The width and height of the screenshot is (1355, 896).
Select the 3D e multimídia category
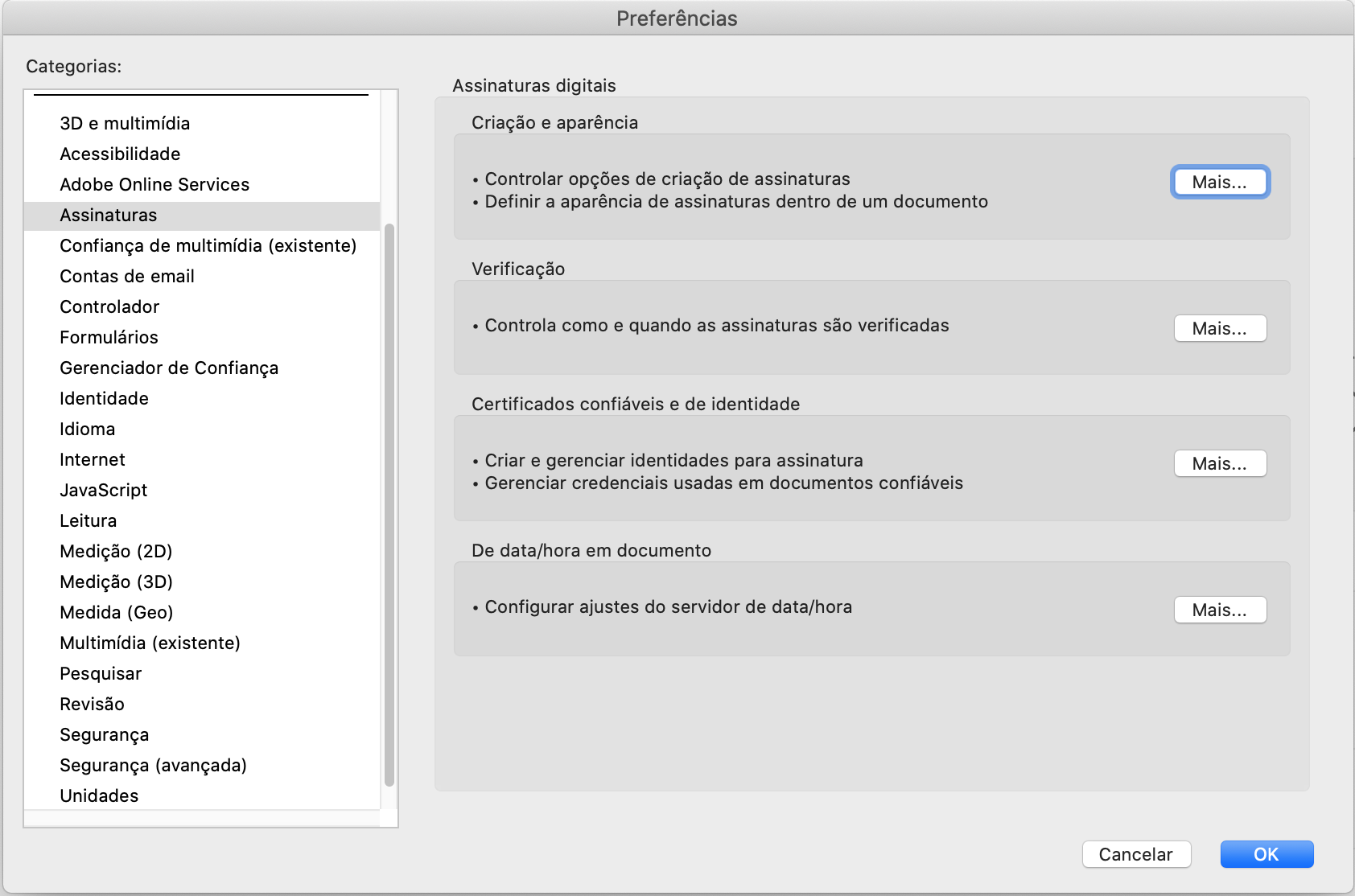[202, 123]
